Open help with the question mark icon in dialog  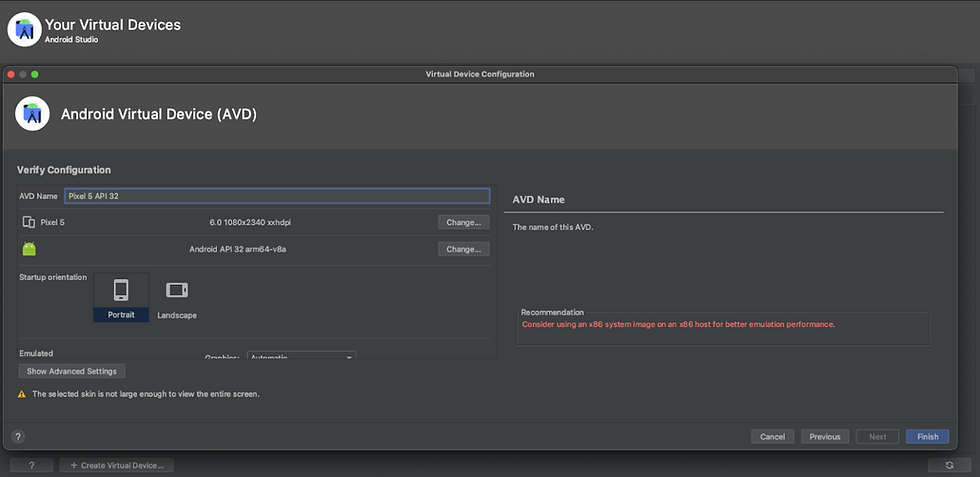(18, 436)
